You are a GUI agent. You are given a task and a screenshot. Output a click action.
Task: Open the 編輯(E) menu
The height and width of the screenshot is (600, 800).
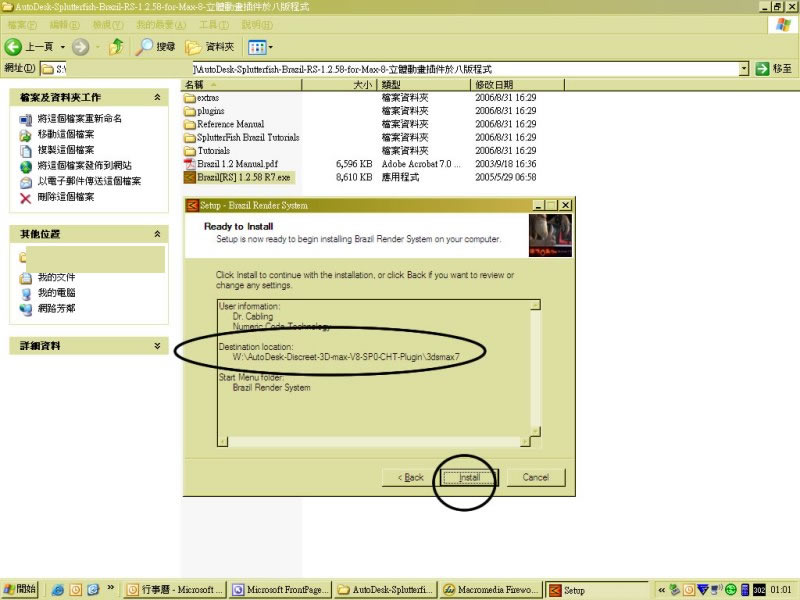(64, 24)
